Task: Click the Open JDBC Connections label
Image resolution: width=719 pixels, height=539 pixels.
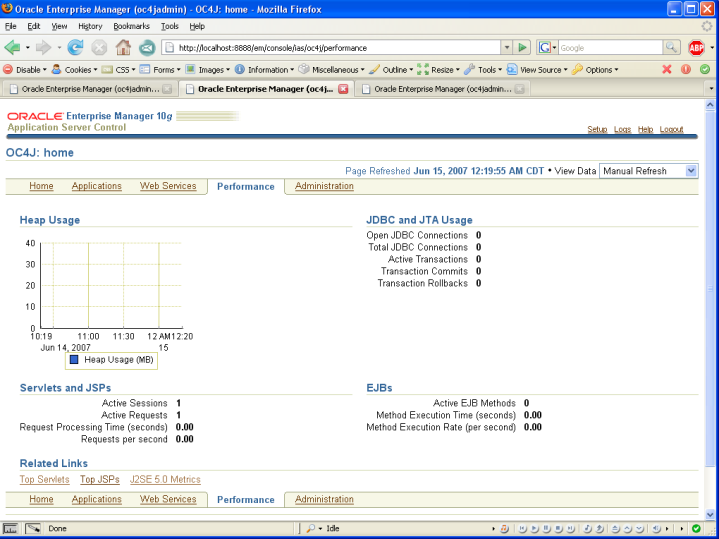Action: [x=417, y=235]
